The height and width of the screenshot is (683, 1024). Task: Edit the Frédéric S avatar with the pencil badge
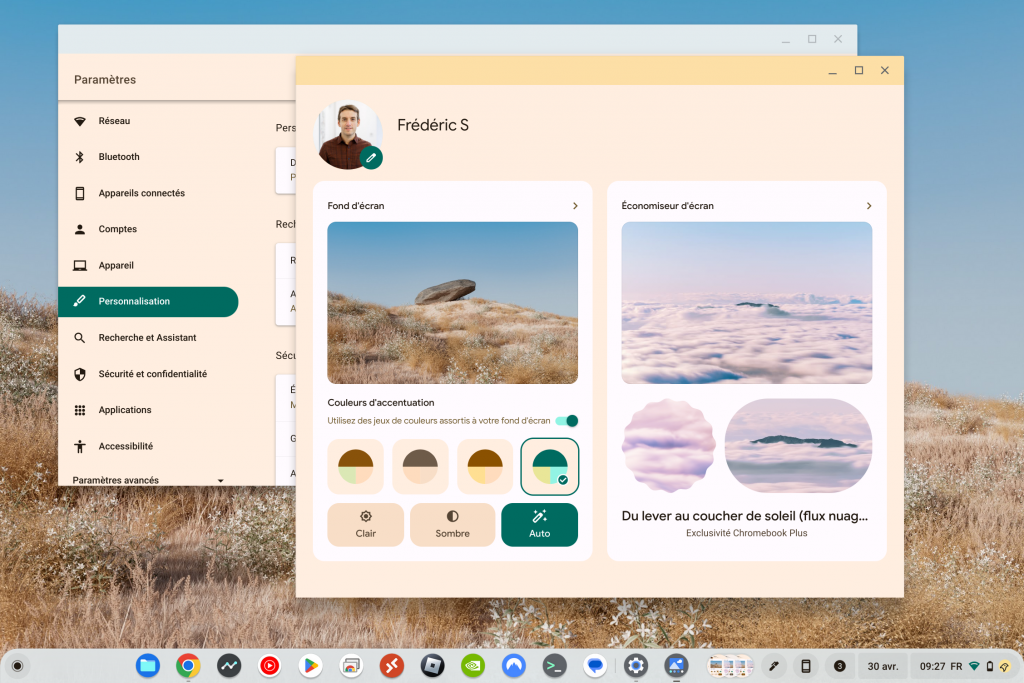tap(370, 157)
